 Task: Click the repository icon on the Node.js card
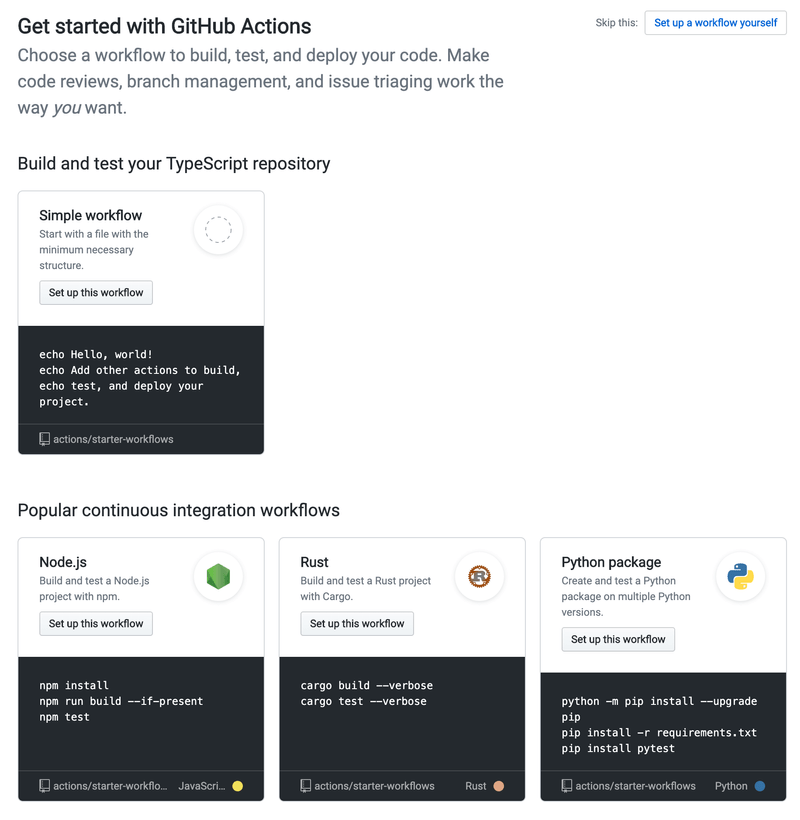(42, 786)
